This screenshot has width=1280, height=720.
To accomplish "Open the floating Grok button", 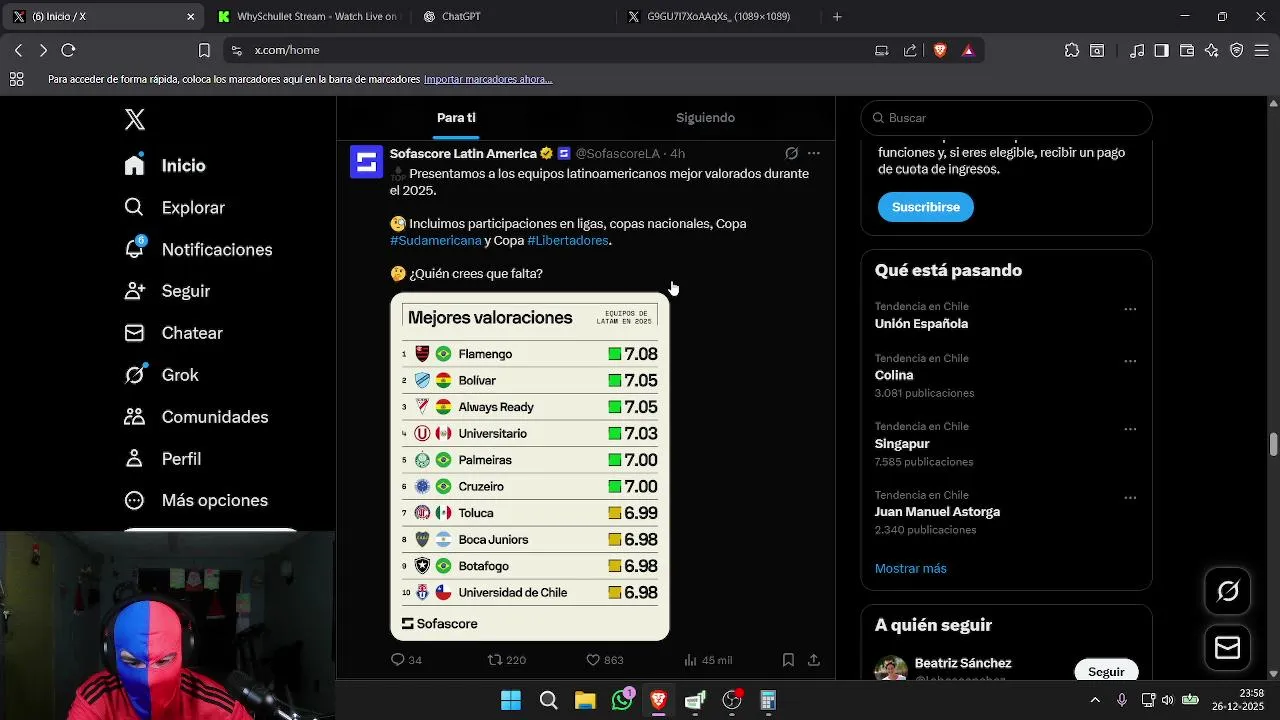I will point(1228,591).
